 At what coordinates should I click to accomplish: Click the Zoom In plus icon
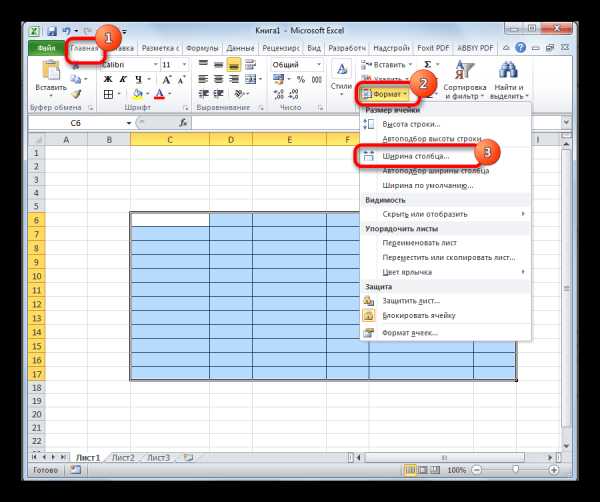pyautogui.click(x=553, y=470)
